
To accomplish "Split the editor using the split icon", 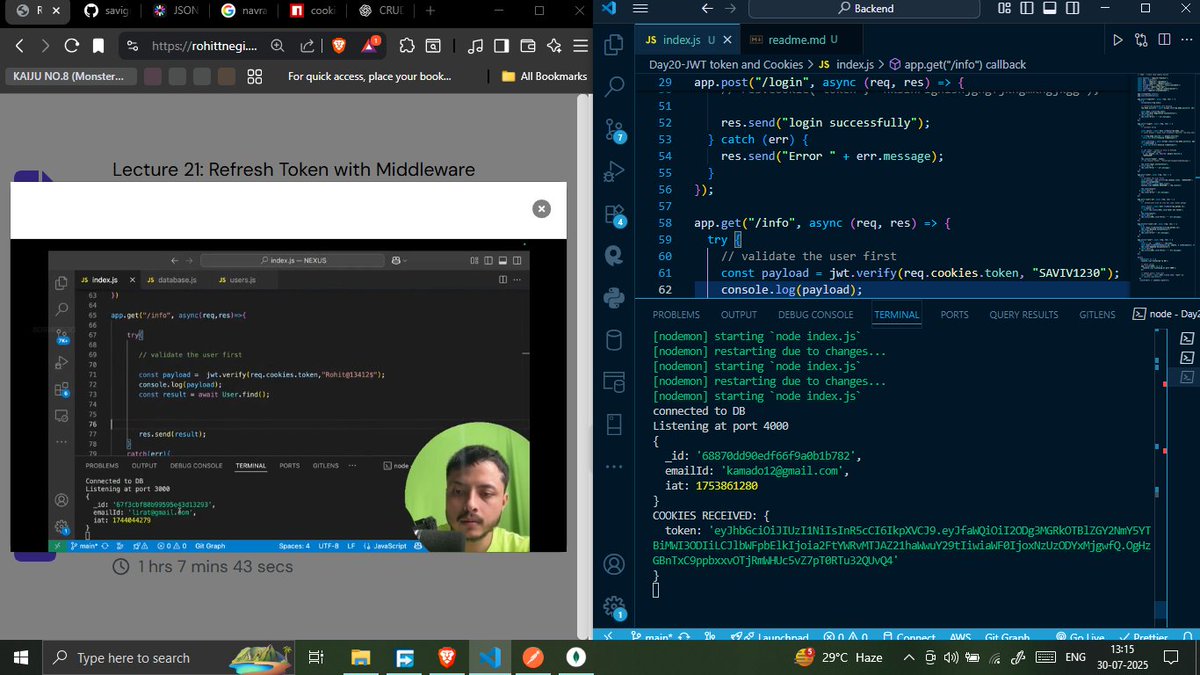I will (x=1166, y=39).
